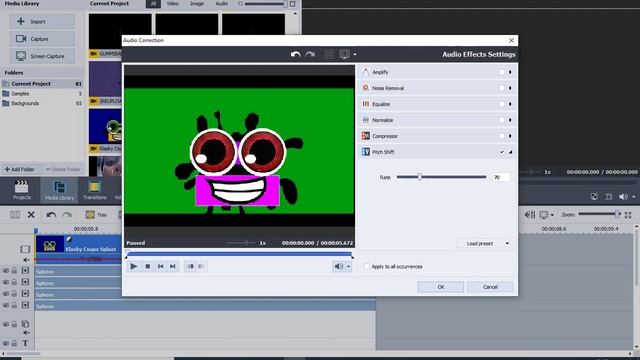Cancel the Audio Correction dialog
Screen dimensions: 640x360
click(490, 287)
